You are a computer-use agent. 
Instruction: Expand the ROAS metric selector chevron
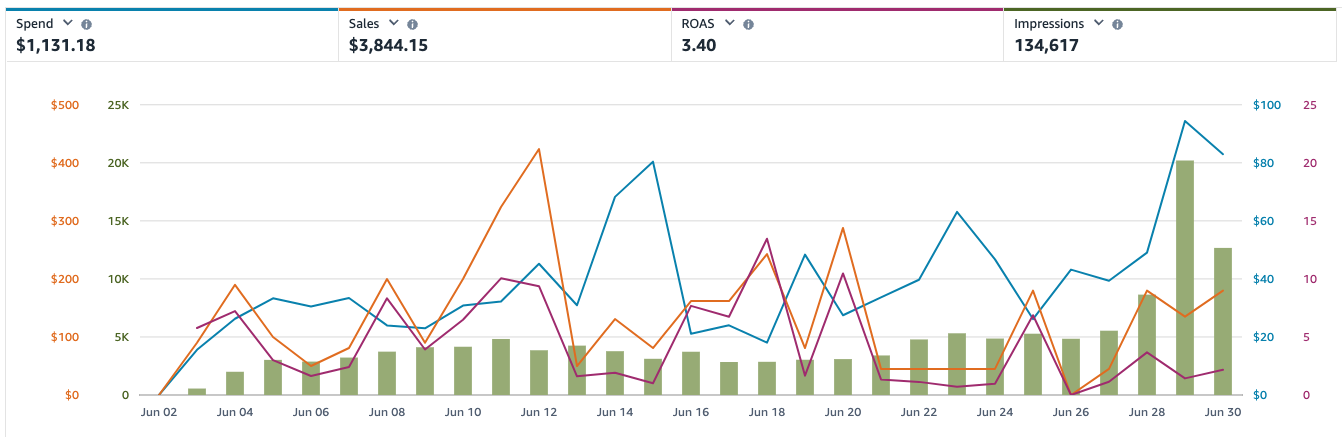point(729,23)
